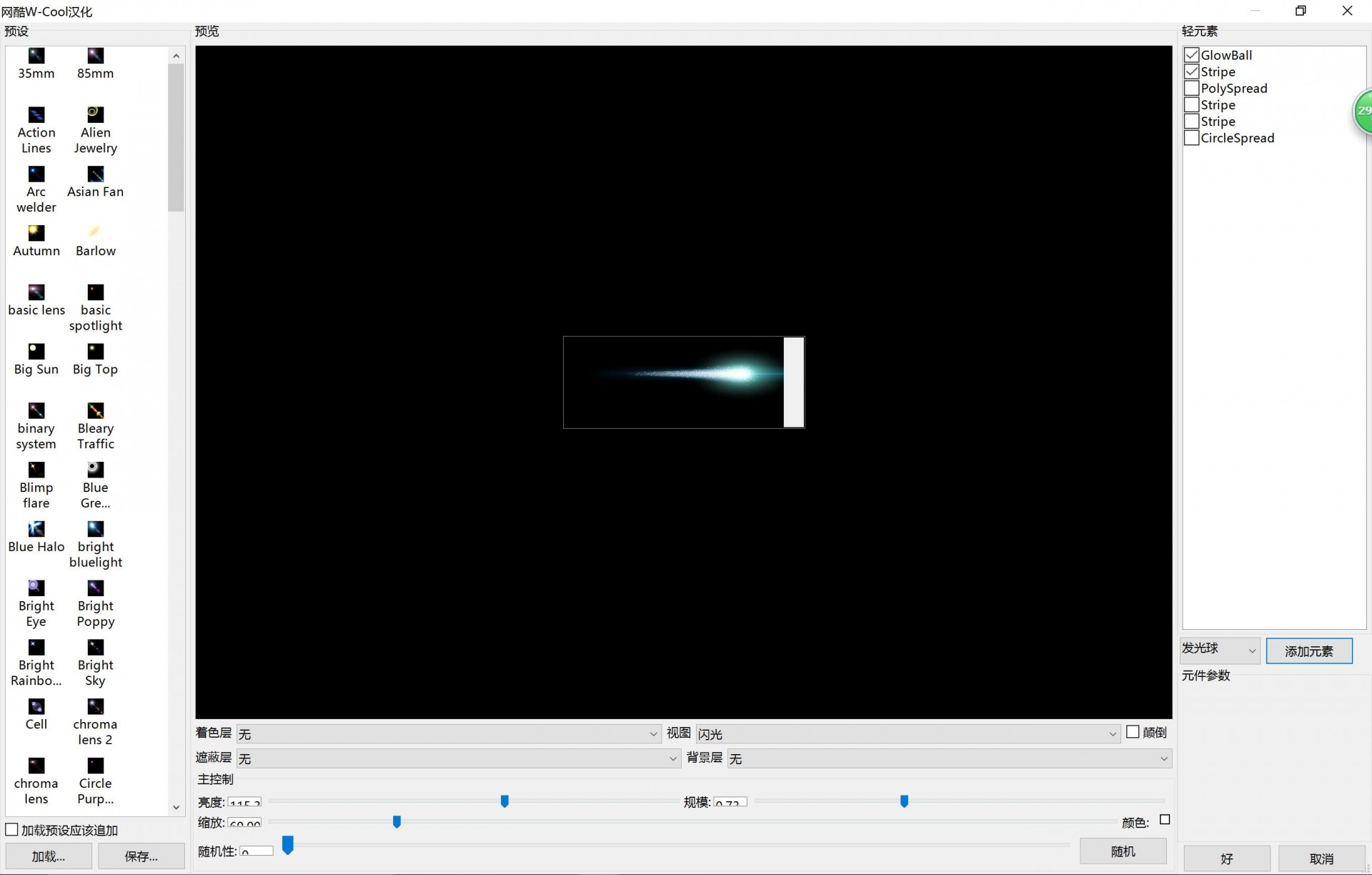Select the Asian Fan preset
Viewport: 1372px width, 875px height.
95,174
